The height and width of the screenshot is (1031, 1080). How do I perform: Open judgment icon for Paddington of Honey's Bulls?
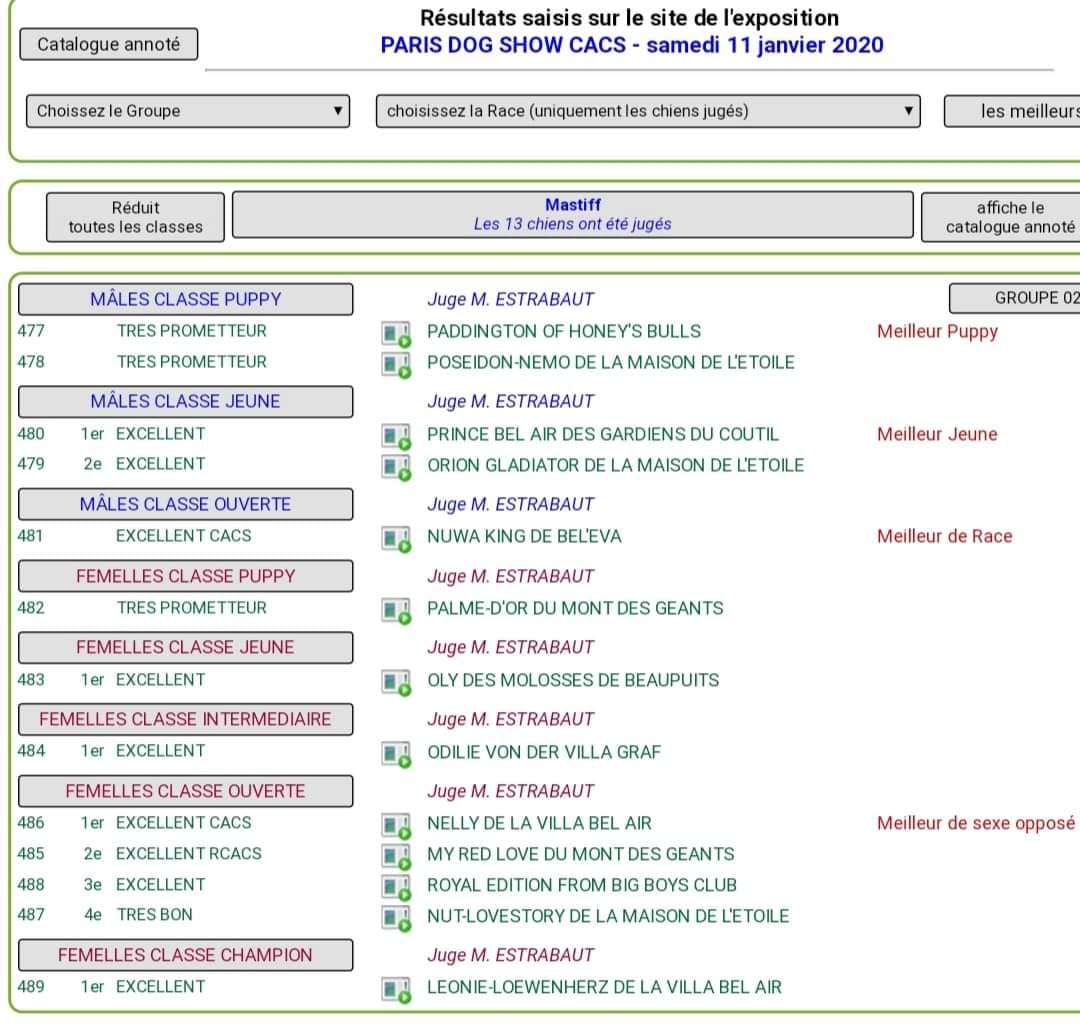(x=396, y=333)
